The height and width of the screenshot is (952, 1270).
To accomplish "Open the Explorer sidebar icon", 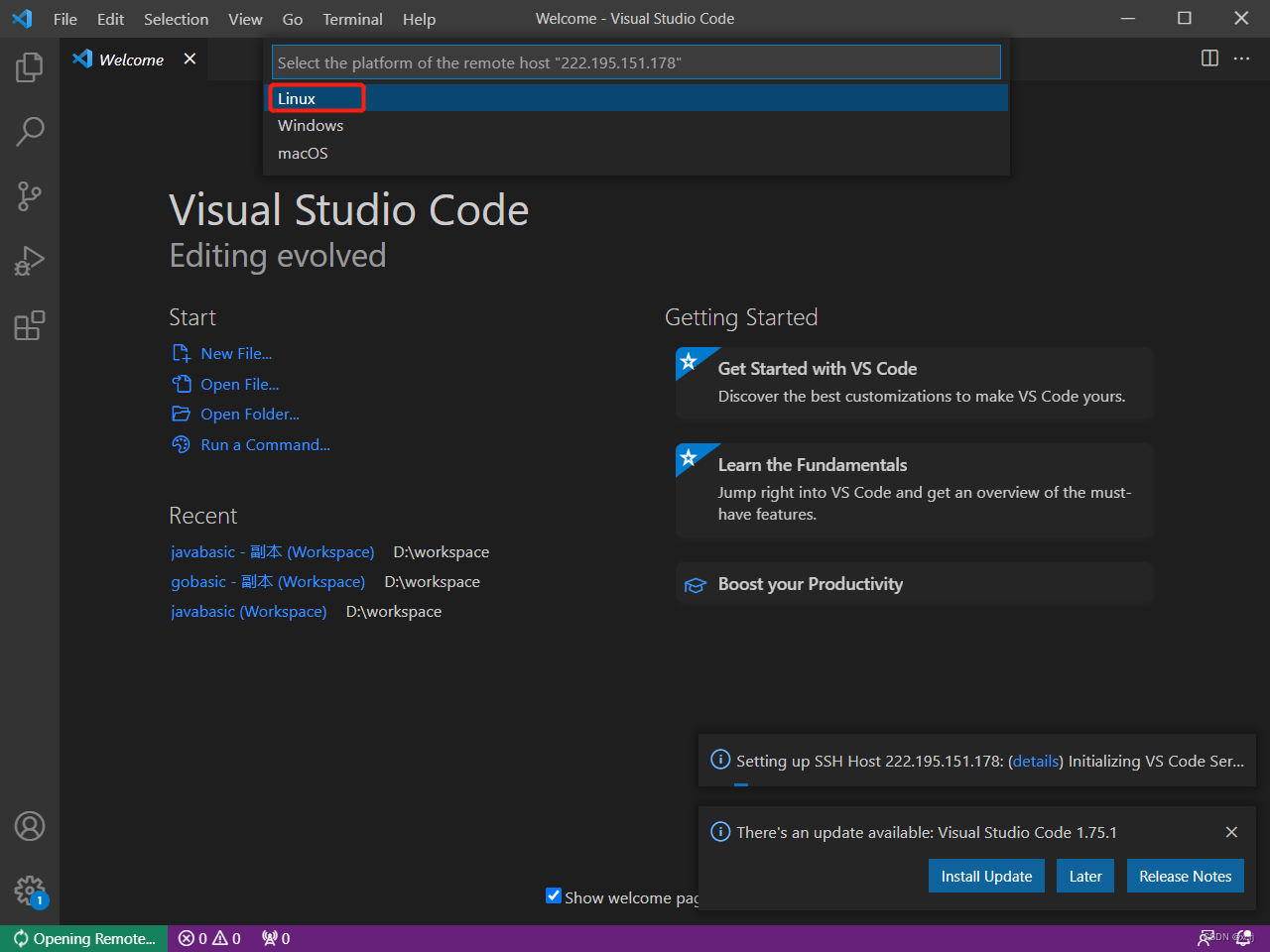I will (29, 66).
